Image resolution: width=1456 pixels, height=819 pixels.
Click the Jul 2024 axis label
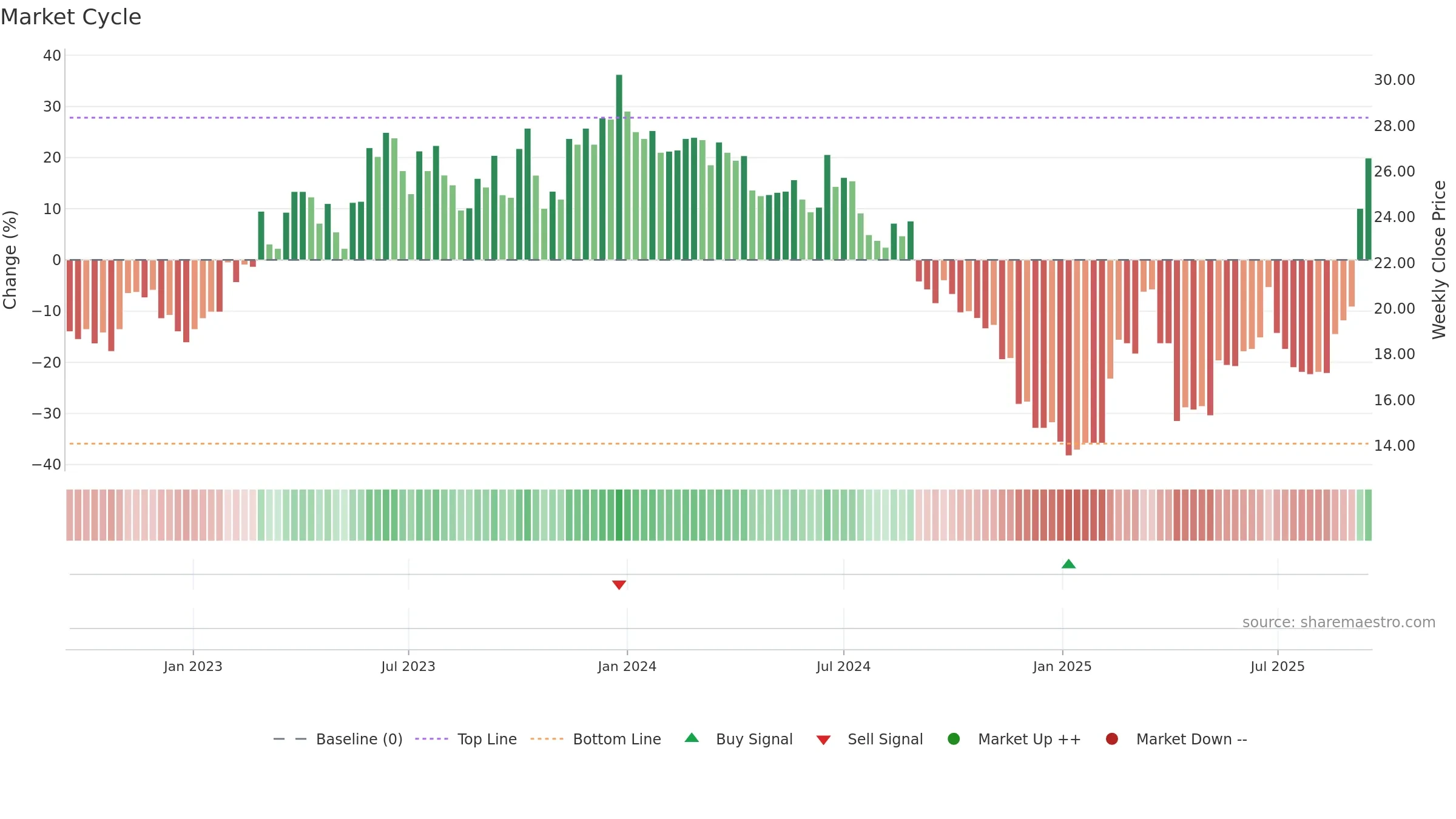click(x=843, y=667)
